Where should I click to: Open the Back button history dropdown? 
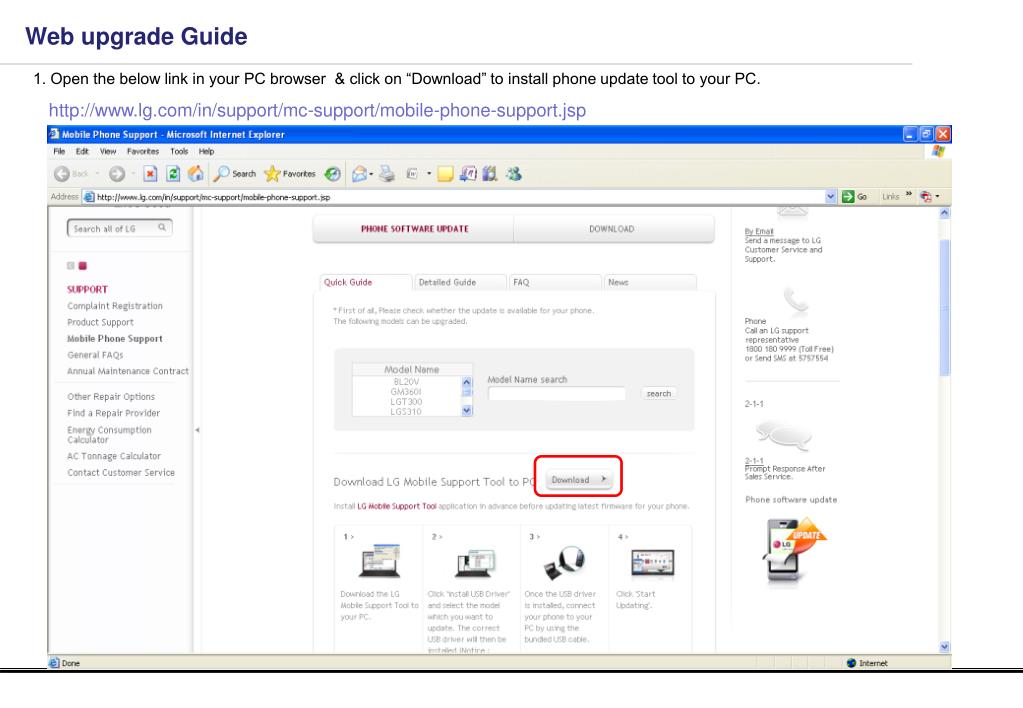[x=97, y=174]
